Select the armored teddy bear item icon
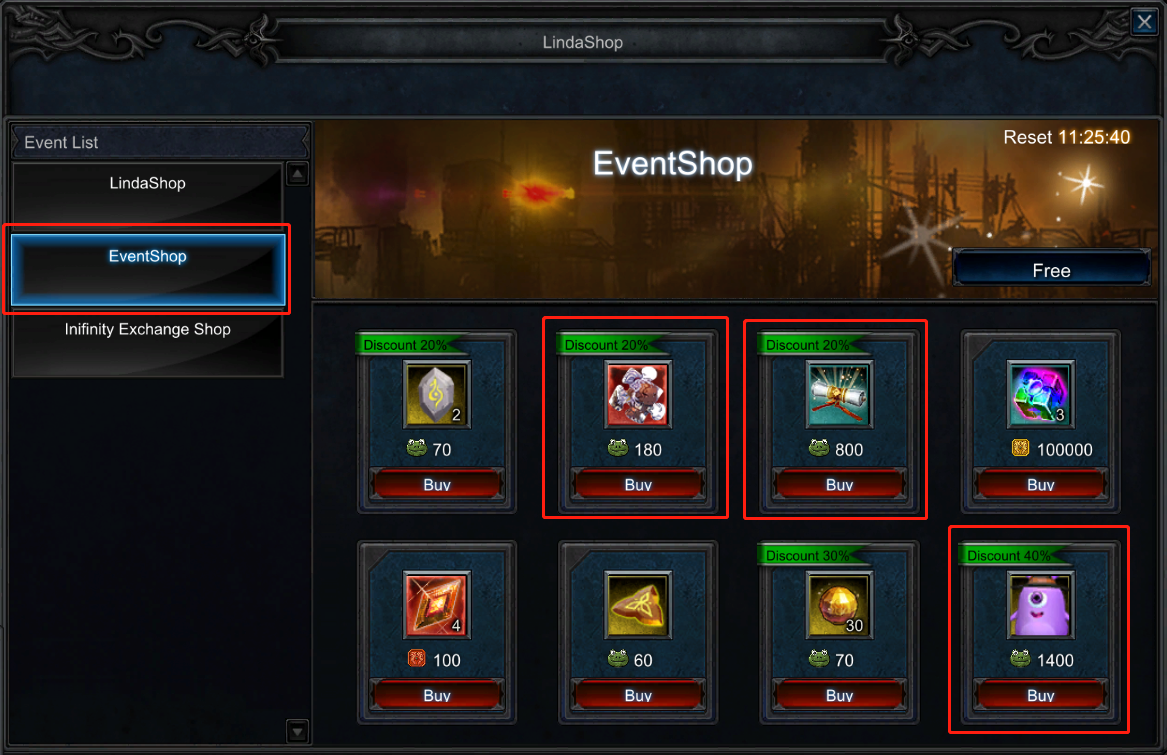1167x755 pixels. tap(638, 394)
